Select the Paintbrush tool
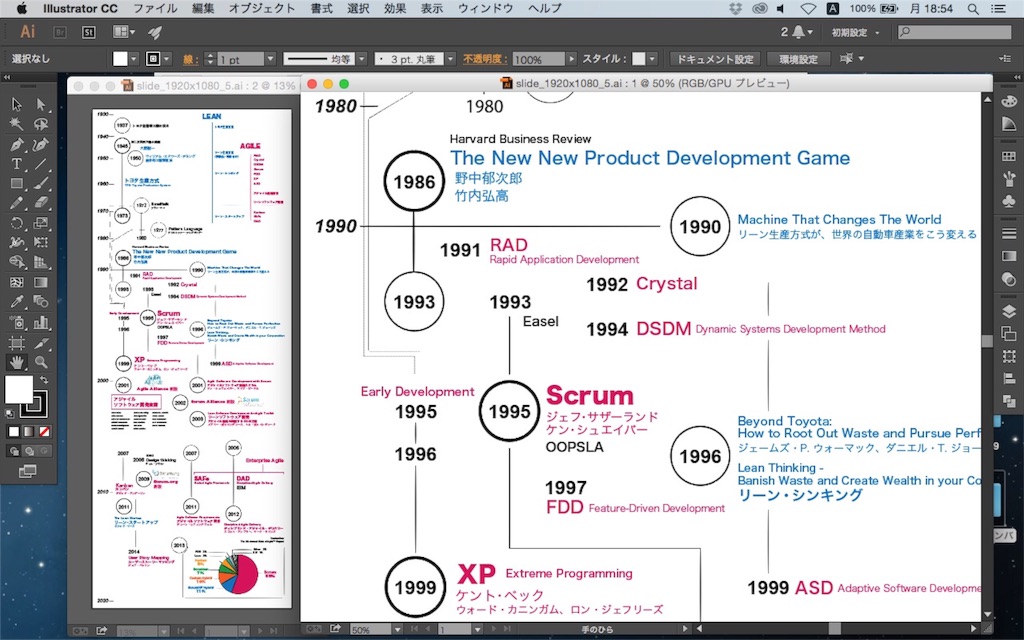Image resolution: width=1024 pixels, height=640 pixels. pyautogui.click(x=41, y=184)
